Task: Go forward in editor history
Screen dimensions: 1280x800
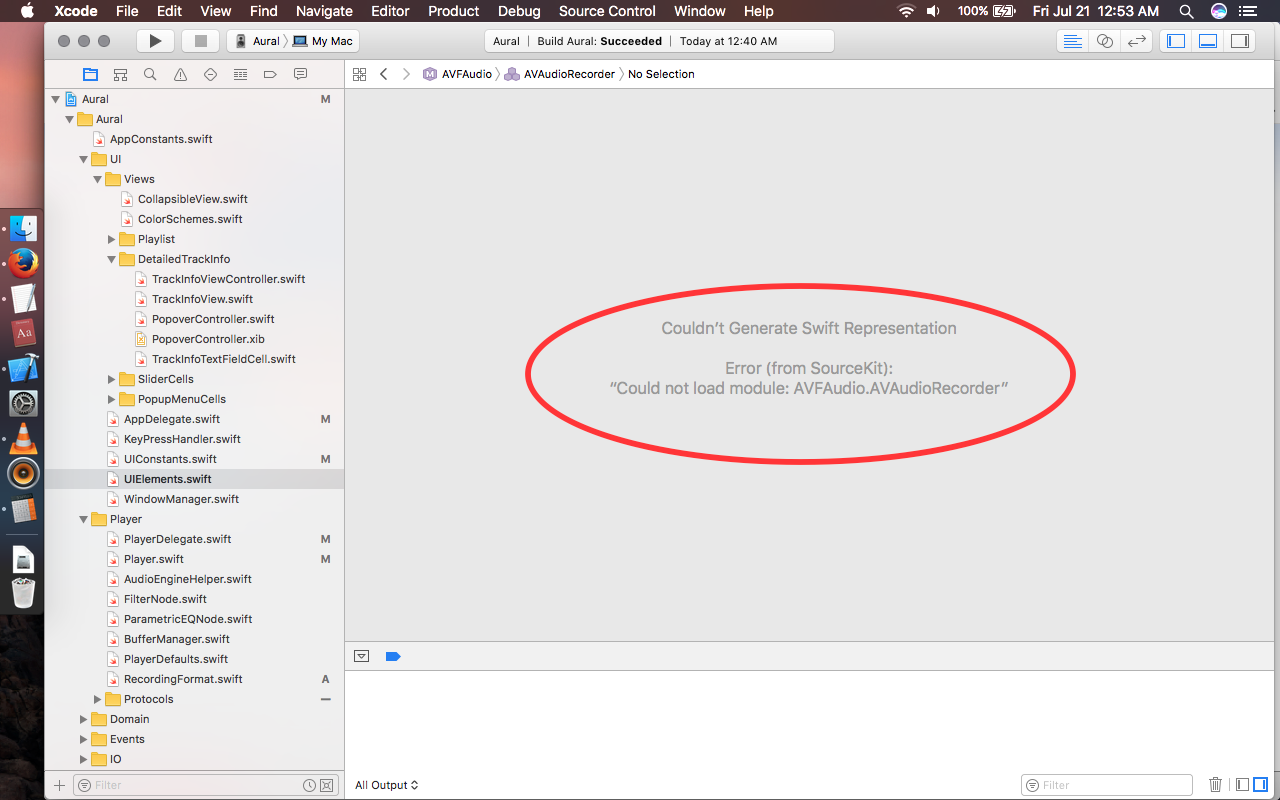Action: click(x=406, y=74)
